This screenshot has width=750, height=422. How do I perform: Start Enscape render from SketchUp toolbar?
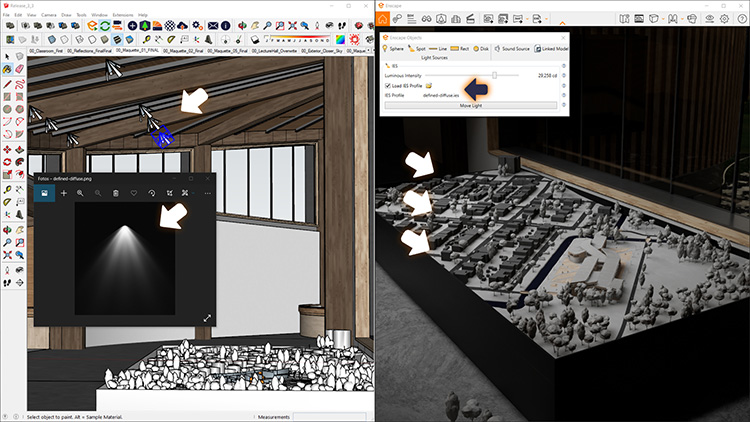tap(92, 25)
